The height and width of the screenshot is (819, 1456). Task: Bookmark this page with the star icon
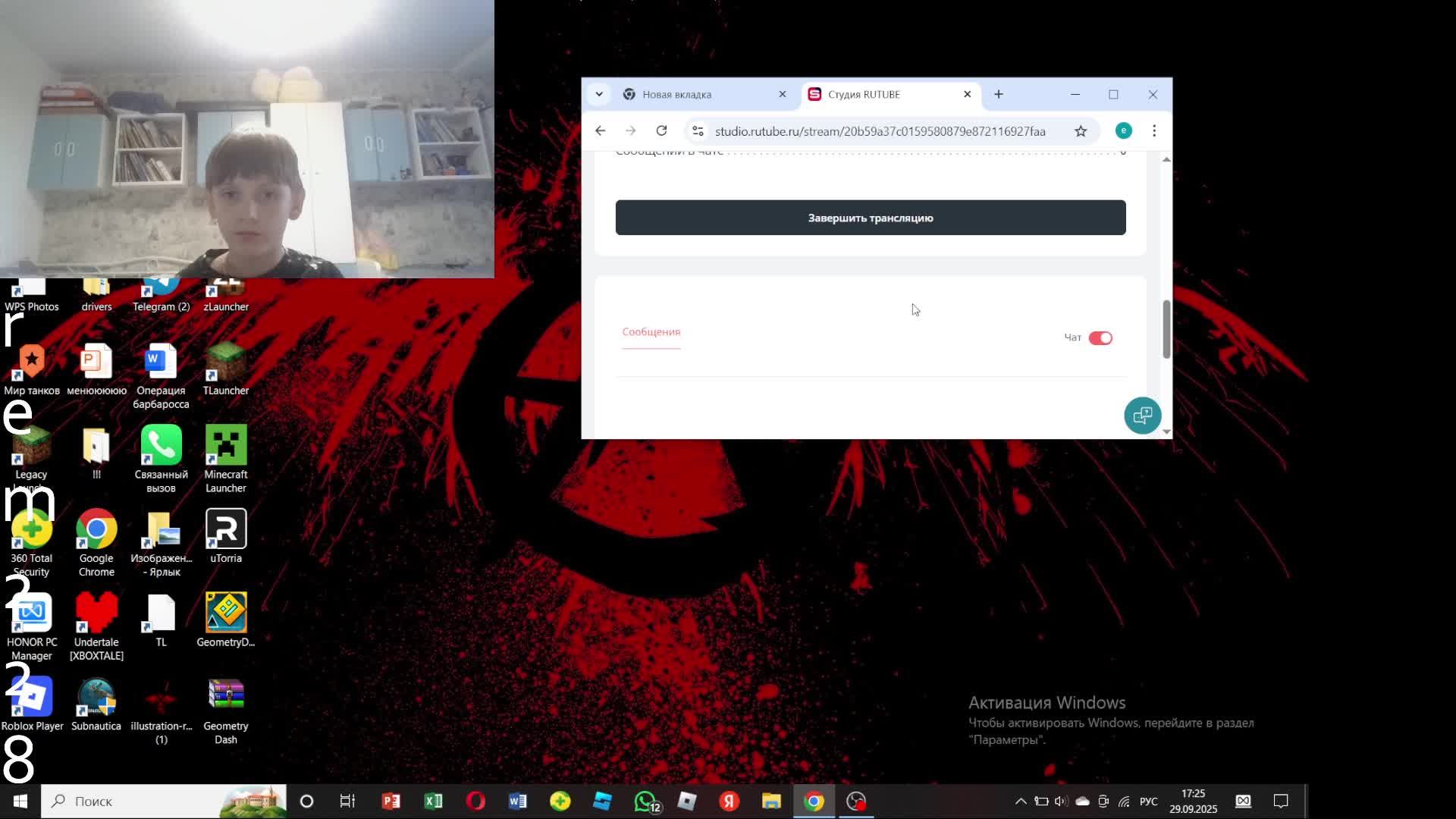pos(1081,131)
